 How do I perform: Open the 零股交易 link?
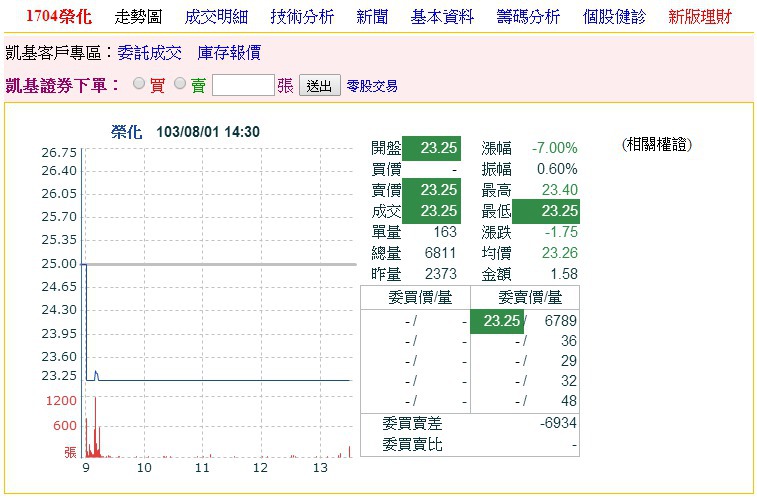pos(372,86)
